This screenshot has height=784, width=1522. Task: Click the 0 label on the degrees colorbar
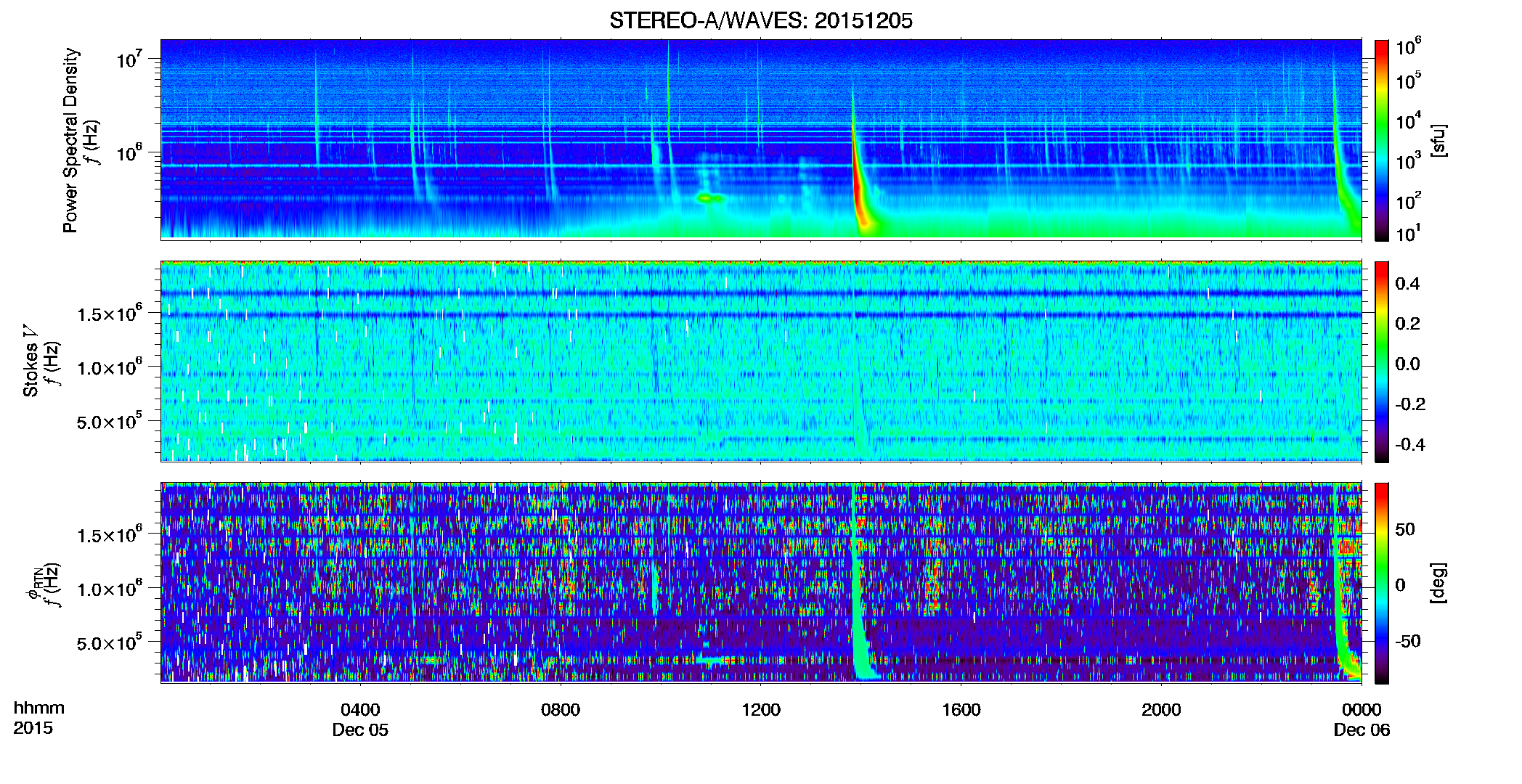click(1400, 585)
